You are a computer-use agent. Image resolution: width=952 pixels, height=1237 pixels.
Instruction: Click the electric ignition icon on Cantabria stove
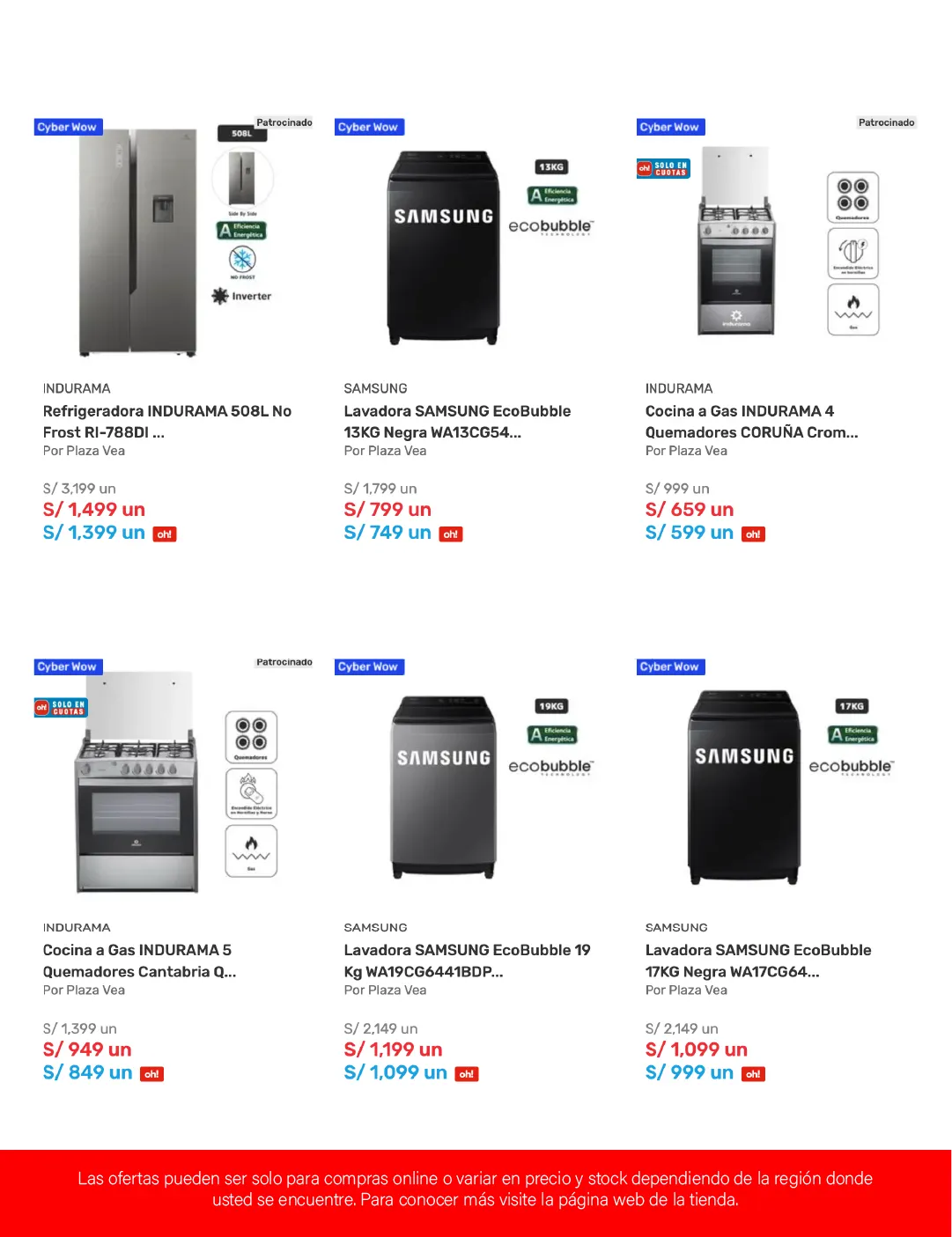tap(251, 792)
